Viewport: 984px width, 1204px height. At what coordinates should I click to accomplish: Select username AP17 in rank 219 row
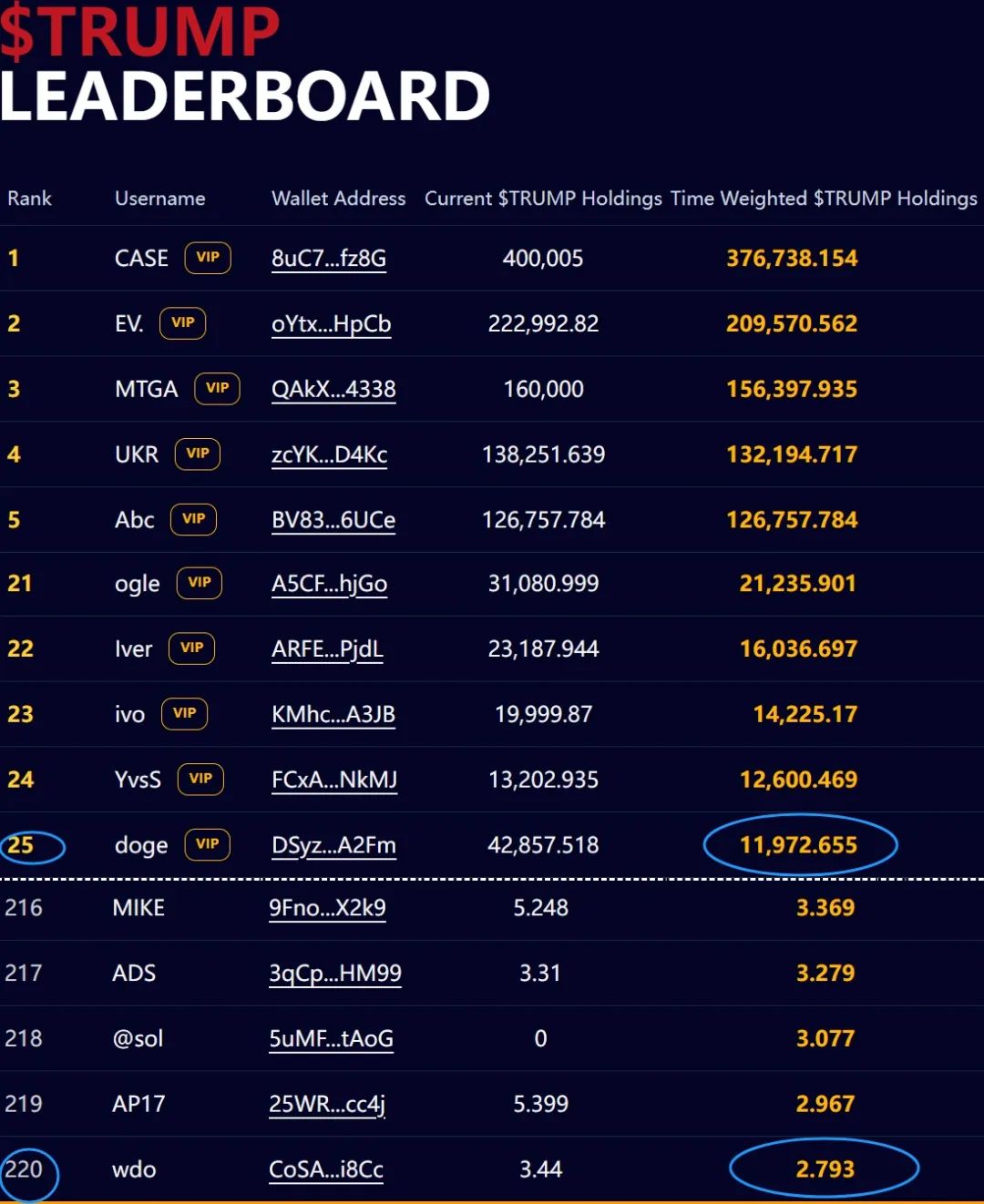(x=138, y=1105)
